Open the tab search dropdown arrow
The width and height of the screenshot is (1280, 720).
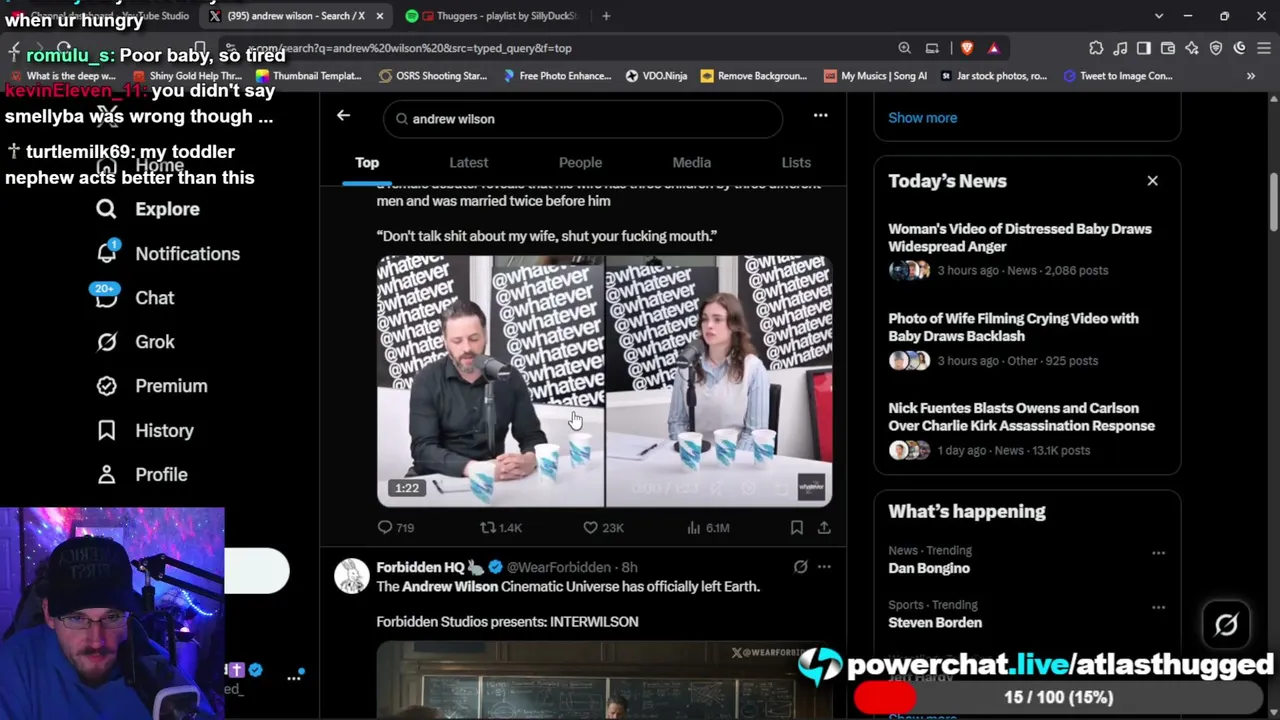click(1158, 16)
